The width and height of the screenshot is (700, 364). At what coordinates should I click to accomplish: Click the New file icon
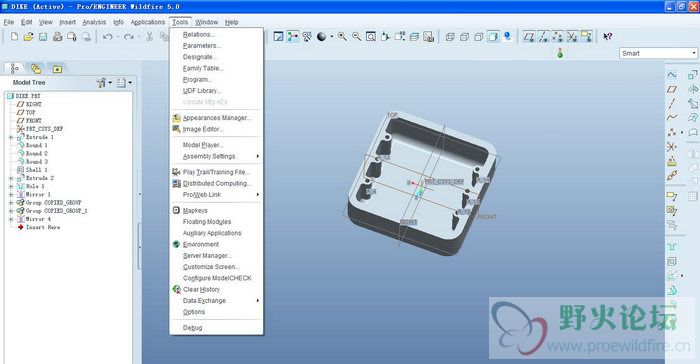point(14,37)
